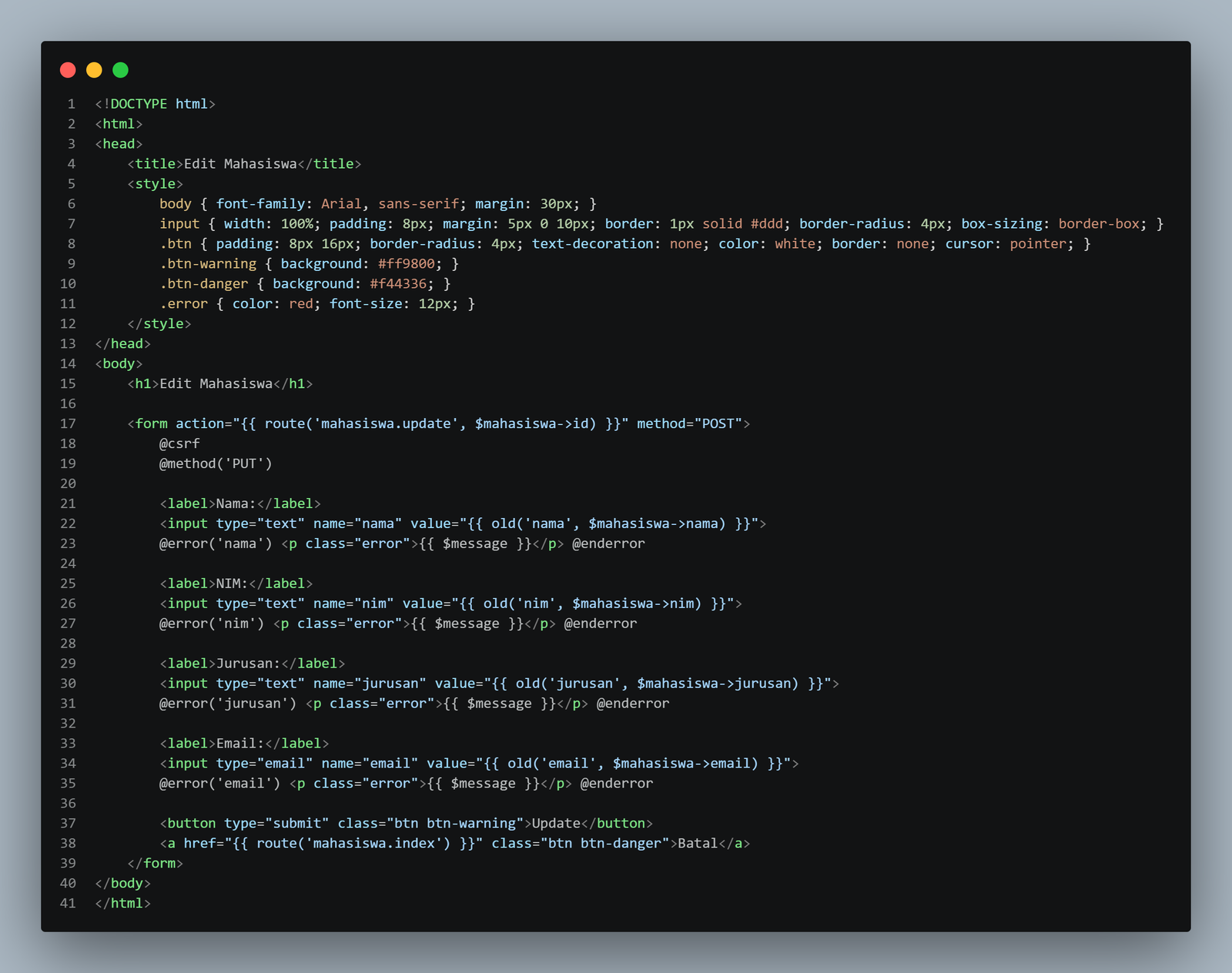This screenshot has width=1232, height=973.
Task: Click the opening '<body>' tag on line 14
Action: coord(119,364)
